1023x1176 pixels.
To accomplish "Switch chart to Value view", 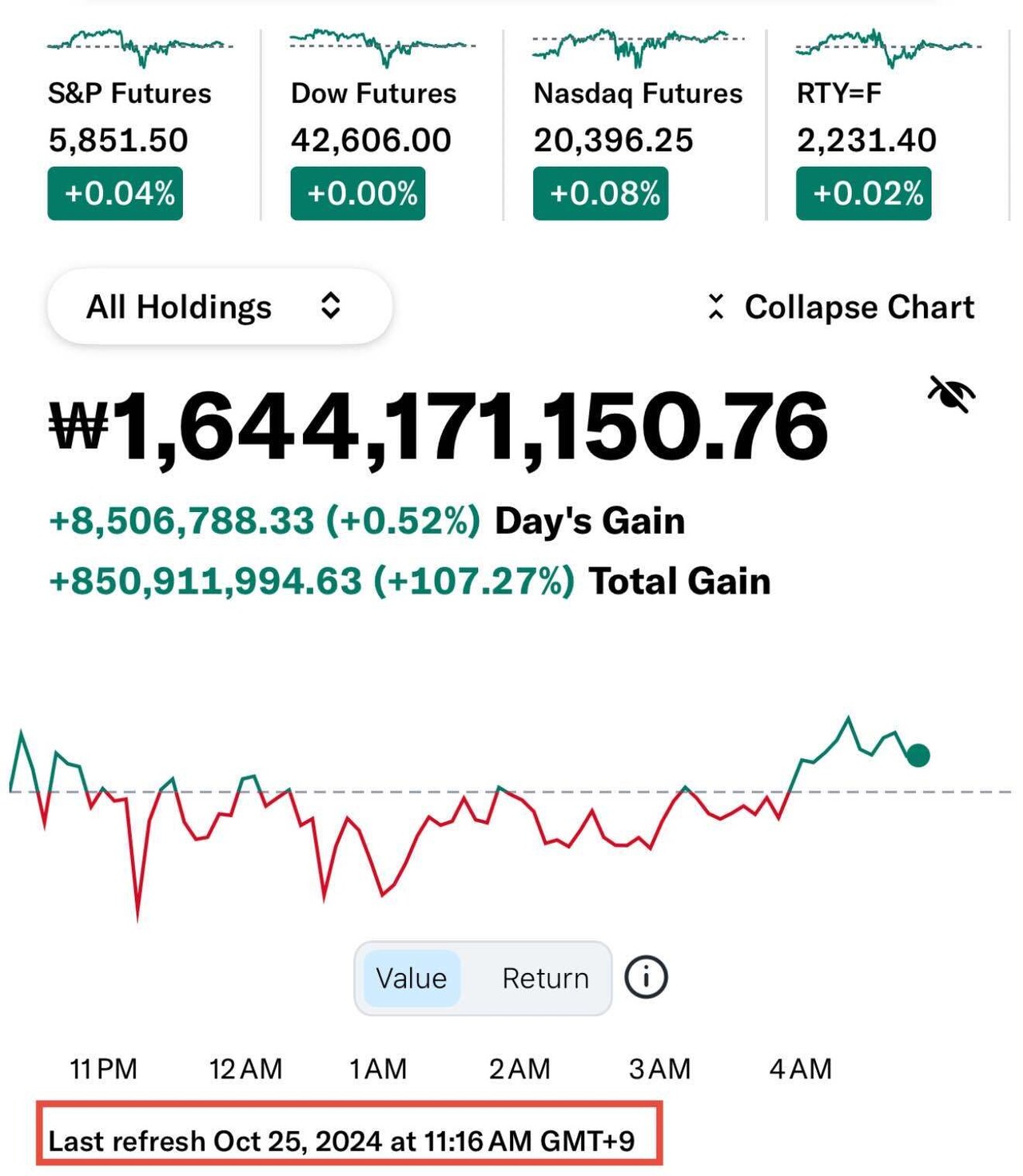I will (411, 978).
